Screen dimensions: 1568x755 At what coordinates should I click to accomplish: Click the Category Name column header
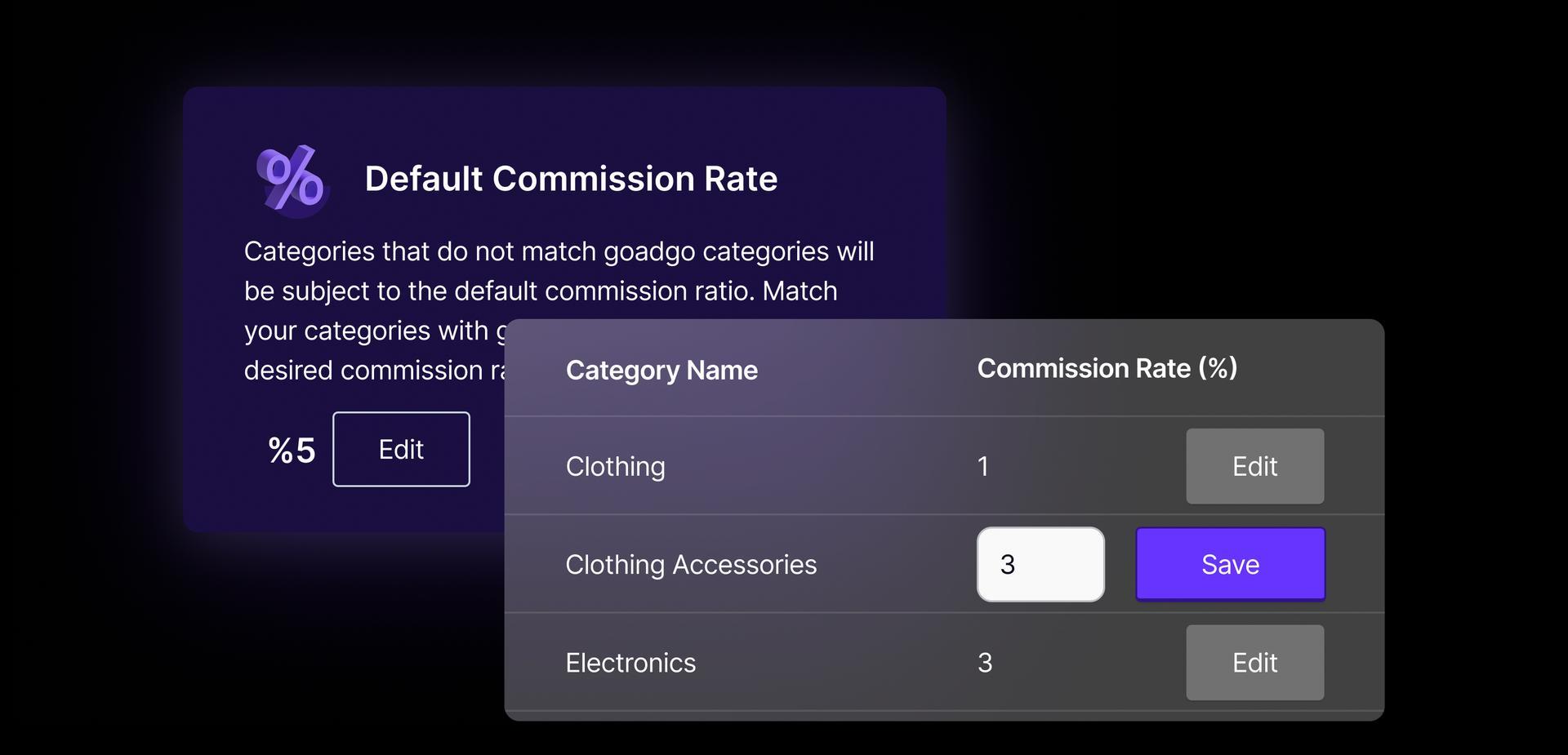pyautogui.click(x=661, y=371)
